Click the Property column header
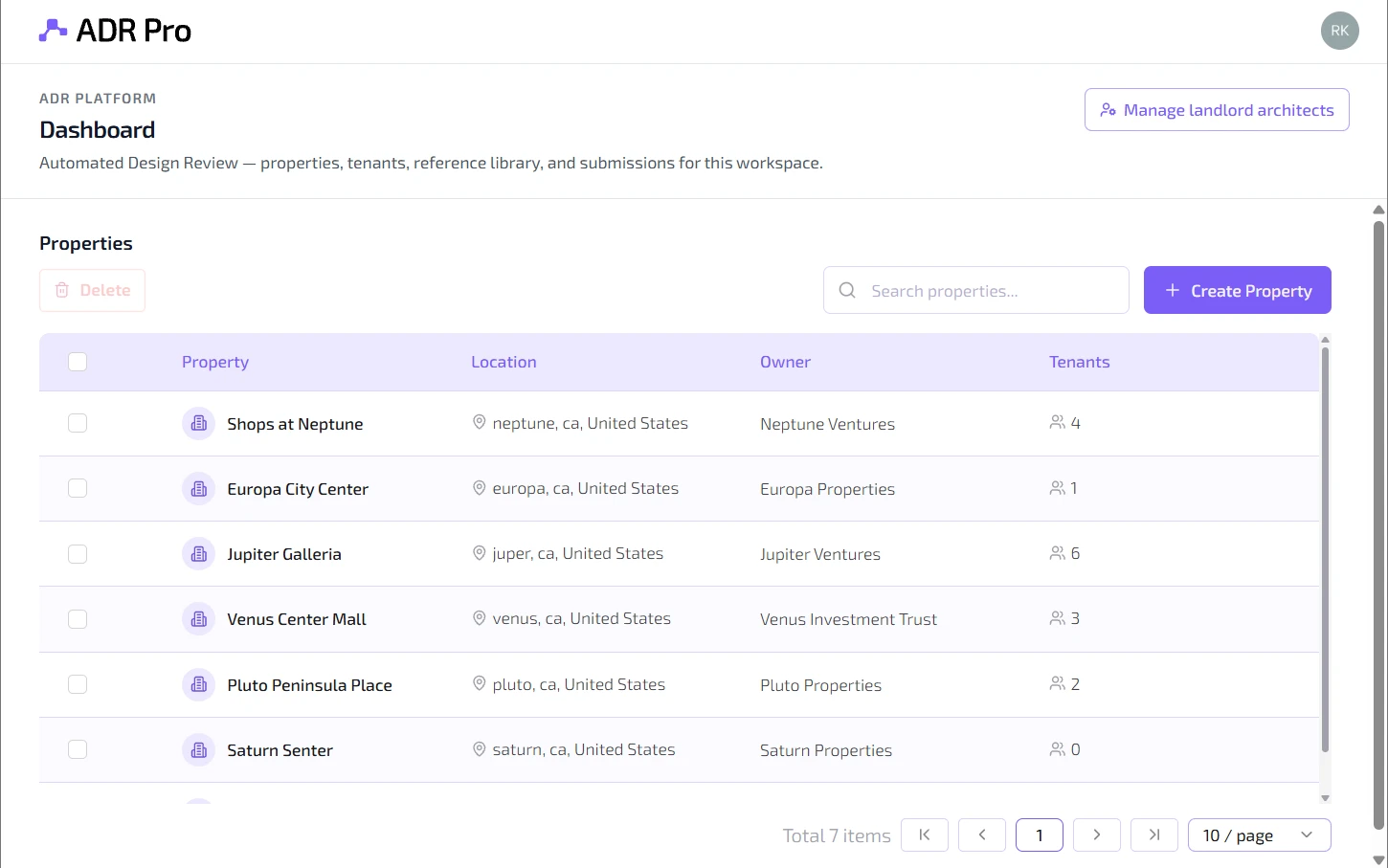Screen dimensions: 1388x868 pyautogui.click(x=215, y=362)
